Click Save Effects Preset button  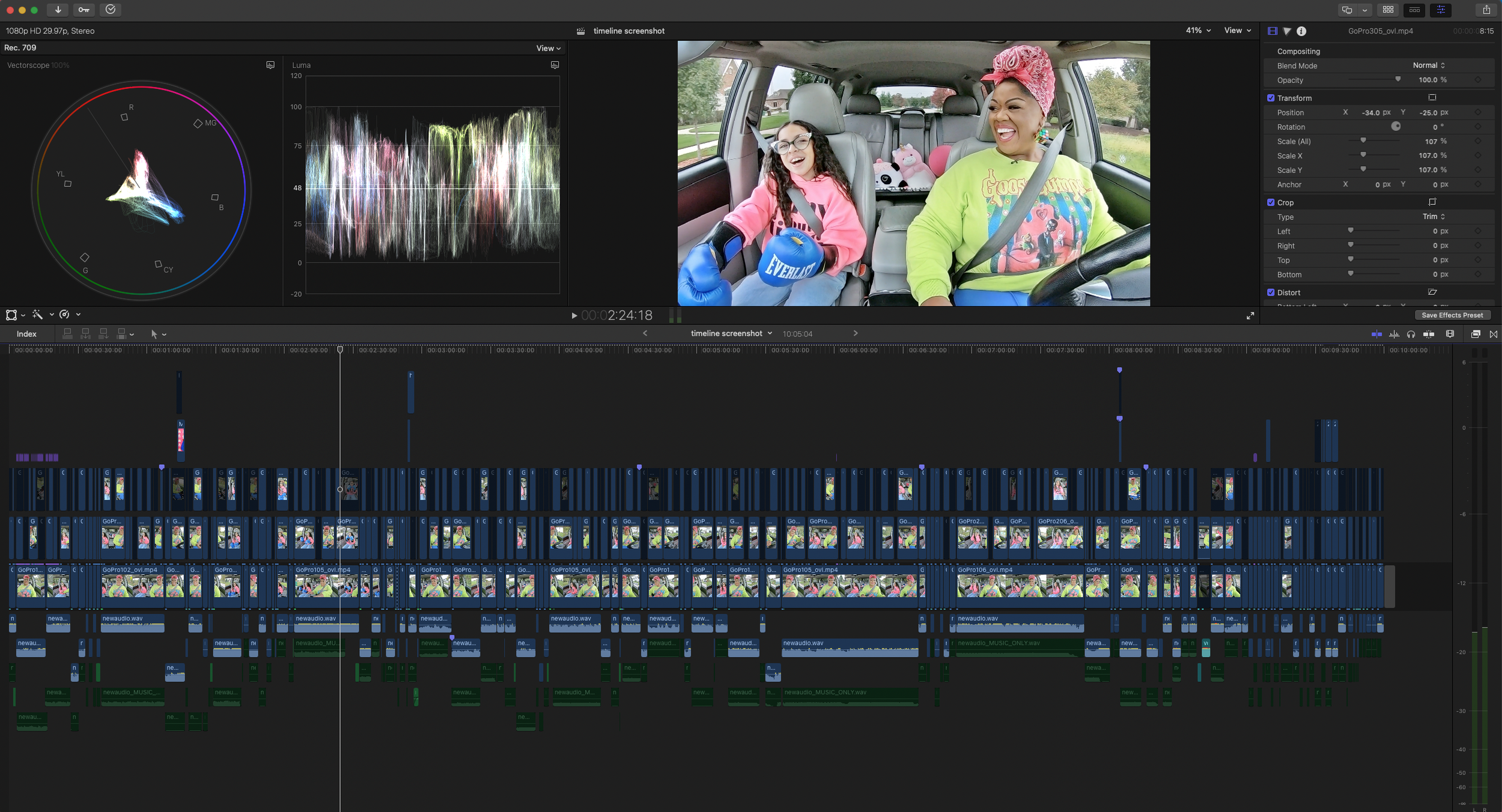pos(1452,315)
